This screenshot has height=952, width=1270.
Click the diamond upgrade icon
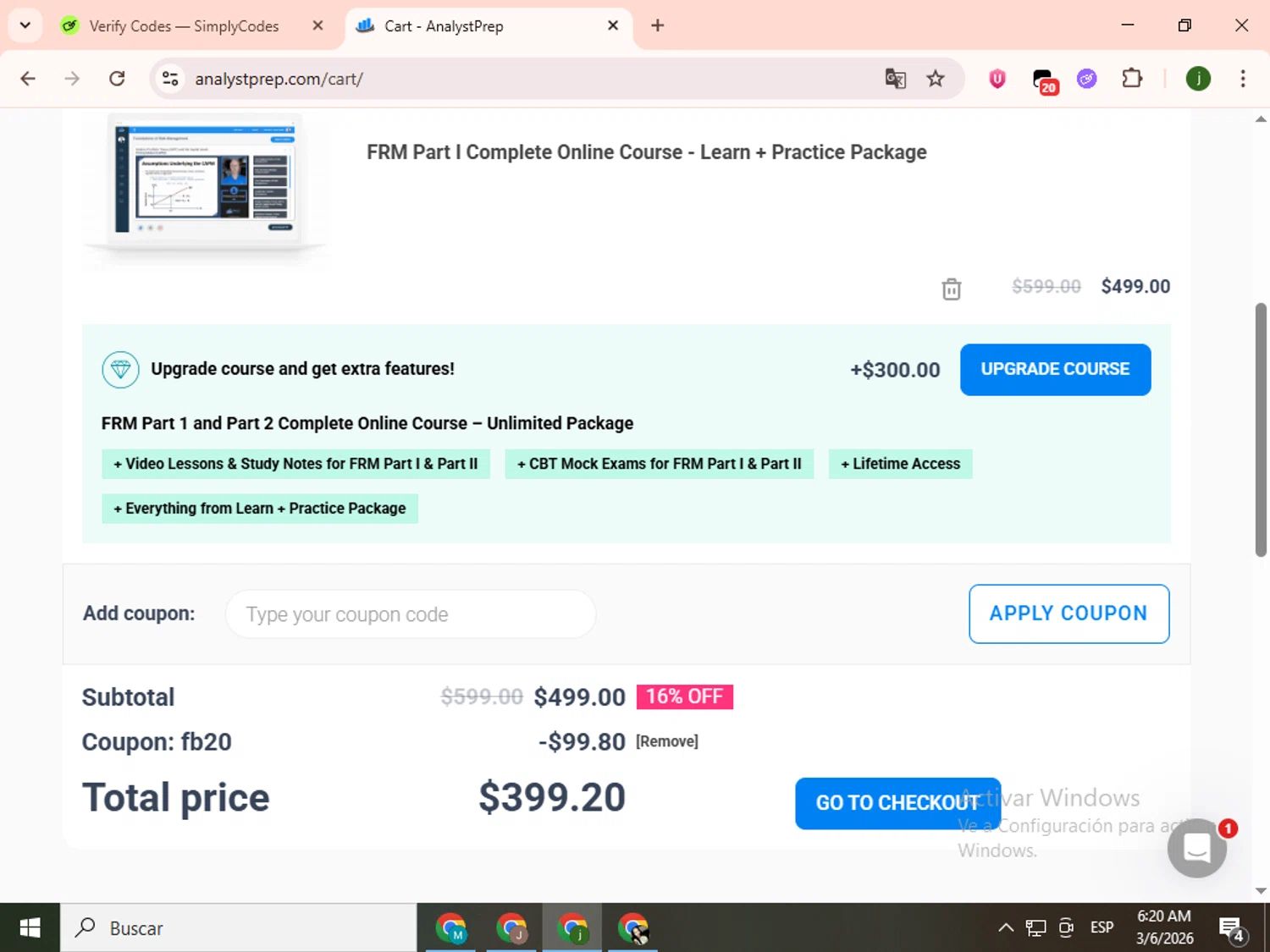(120, 370)
